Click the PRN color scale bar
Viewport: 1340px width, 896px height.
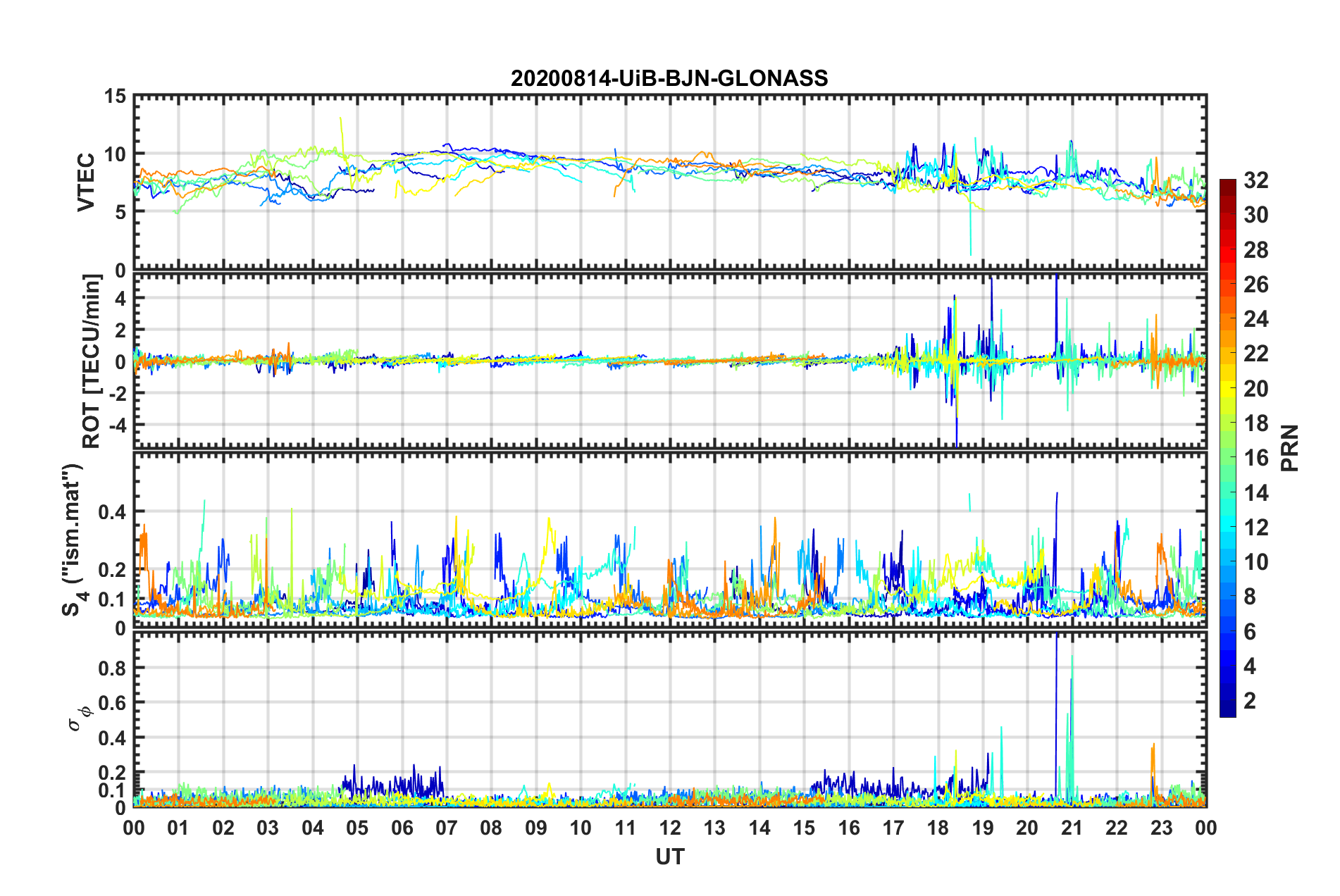(x=1228, y=449)
